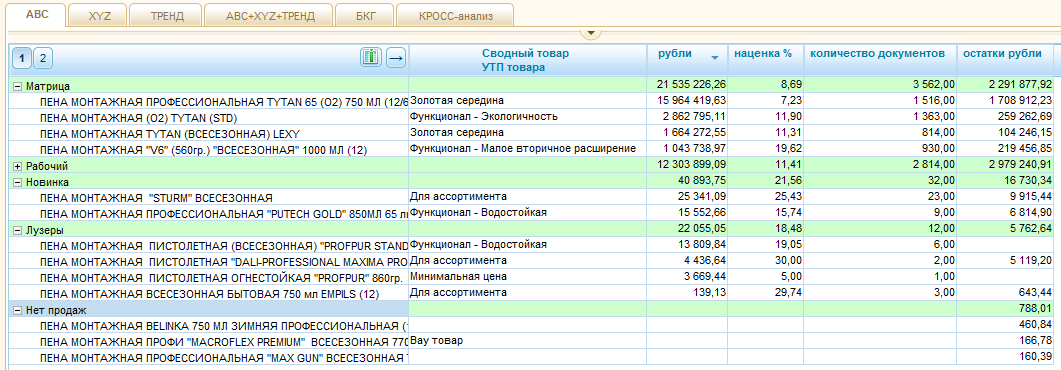
Task: Click the value 21 535 226,26
Action: pyautogui.click(x=692, y=85)
